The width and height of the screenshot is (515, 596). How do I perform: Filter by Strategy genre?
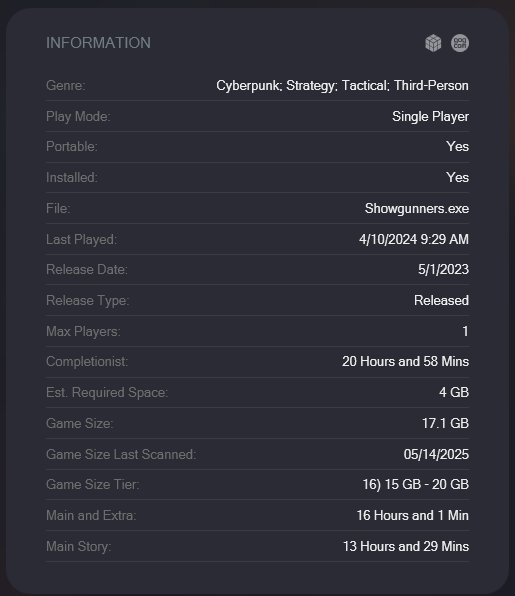point(310,86)
